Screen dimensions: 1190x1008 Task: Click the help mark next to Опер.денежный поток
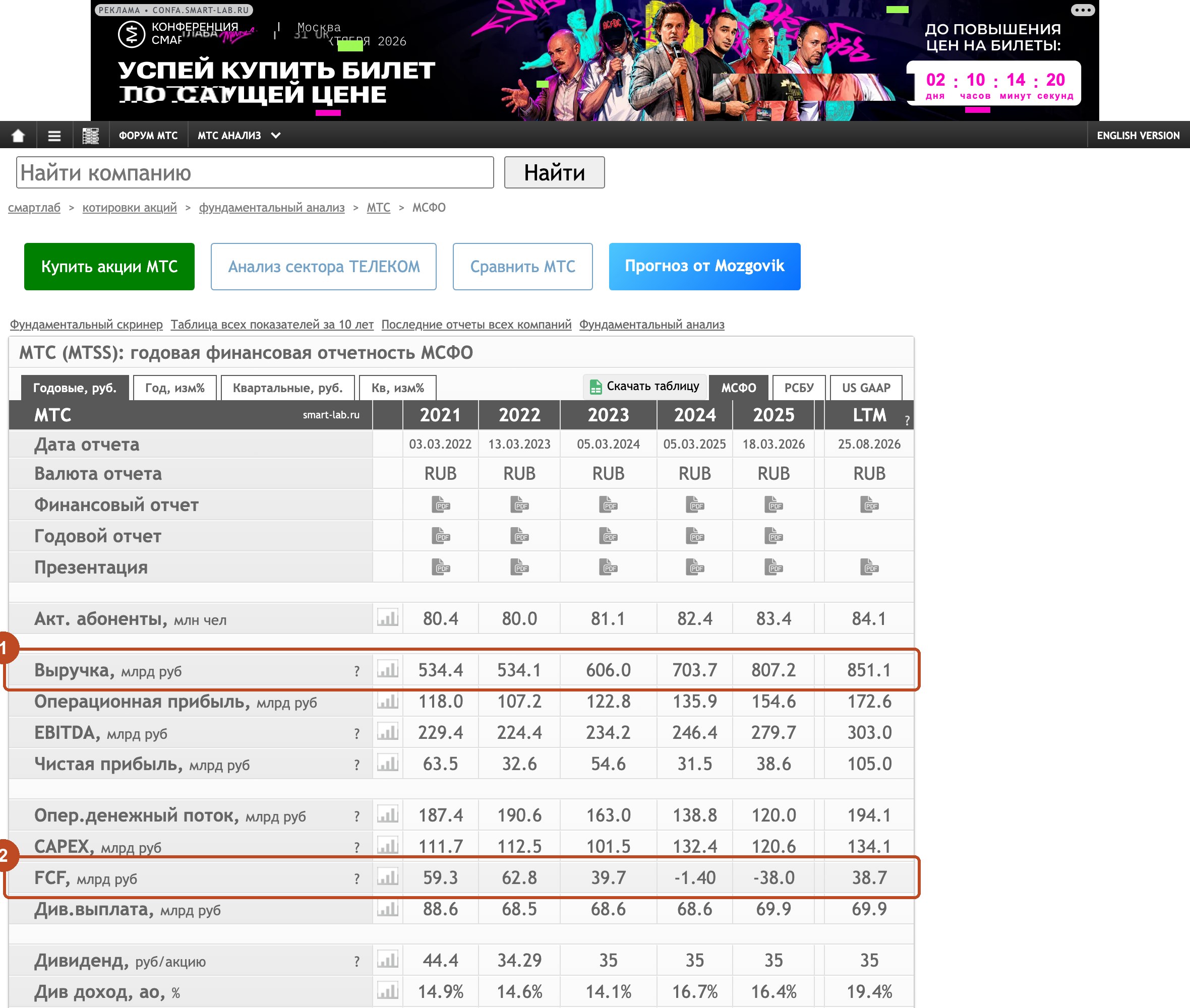(x=356, y=816)
